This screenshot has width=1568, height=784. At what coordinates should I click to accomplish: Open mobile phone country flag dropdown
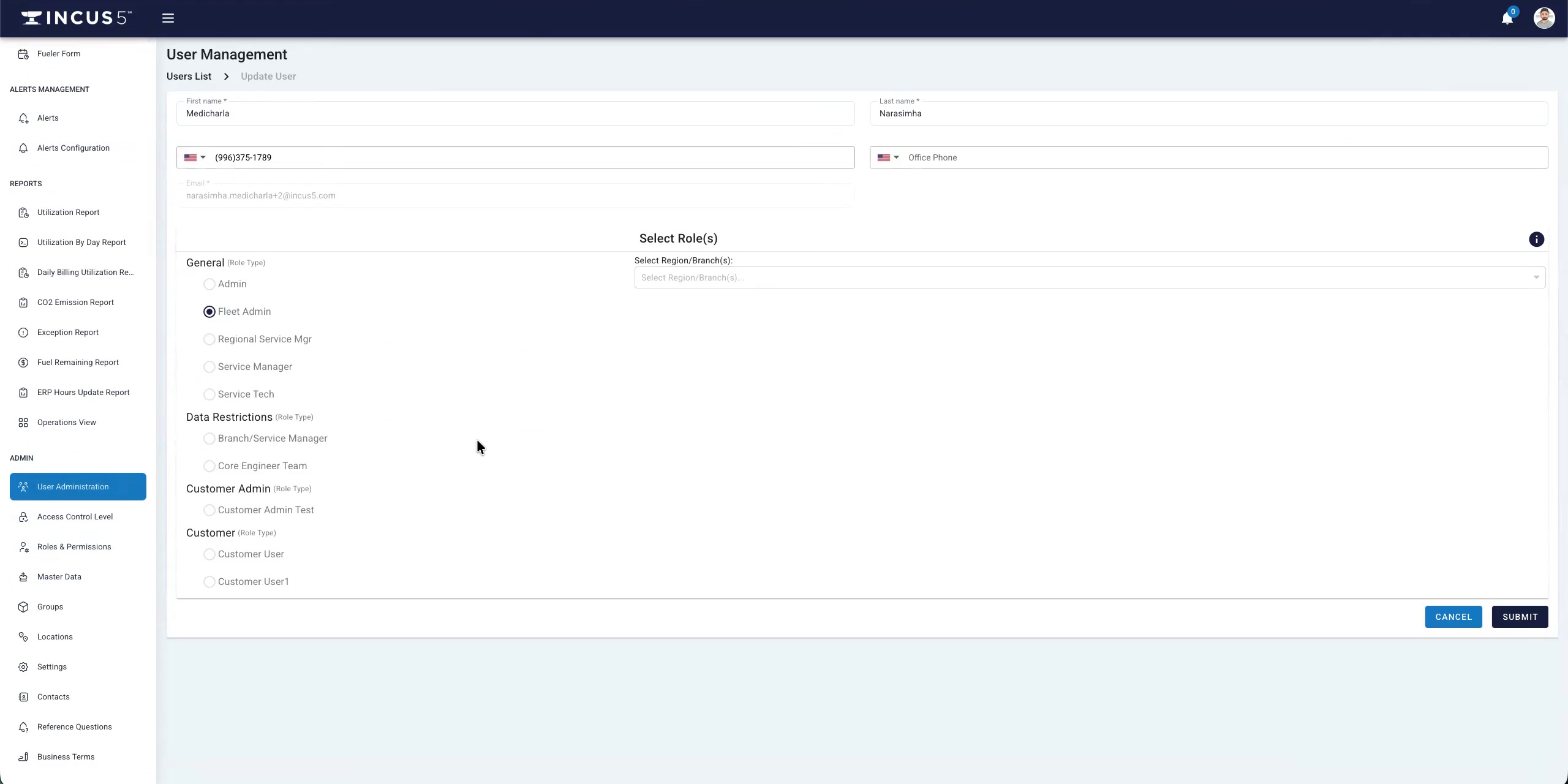[x=195, y=157]
